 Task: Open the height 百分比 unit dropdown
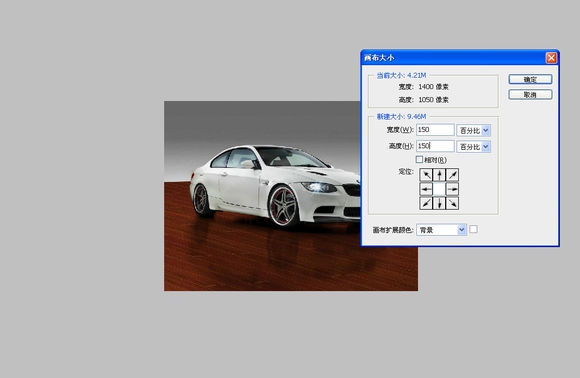coord(473,146)
